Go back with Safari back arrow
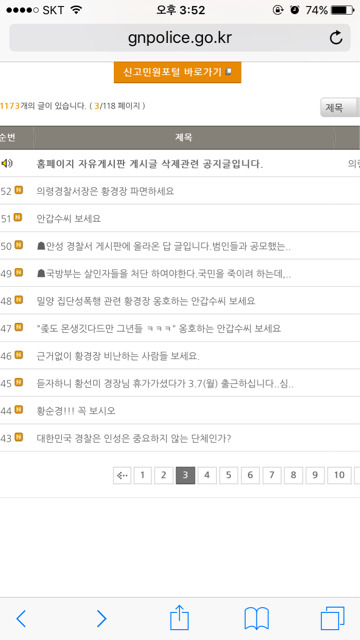 pos(21,619)
